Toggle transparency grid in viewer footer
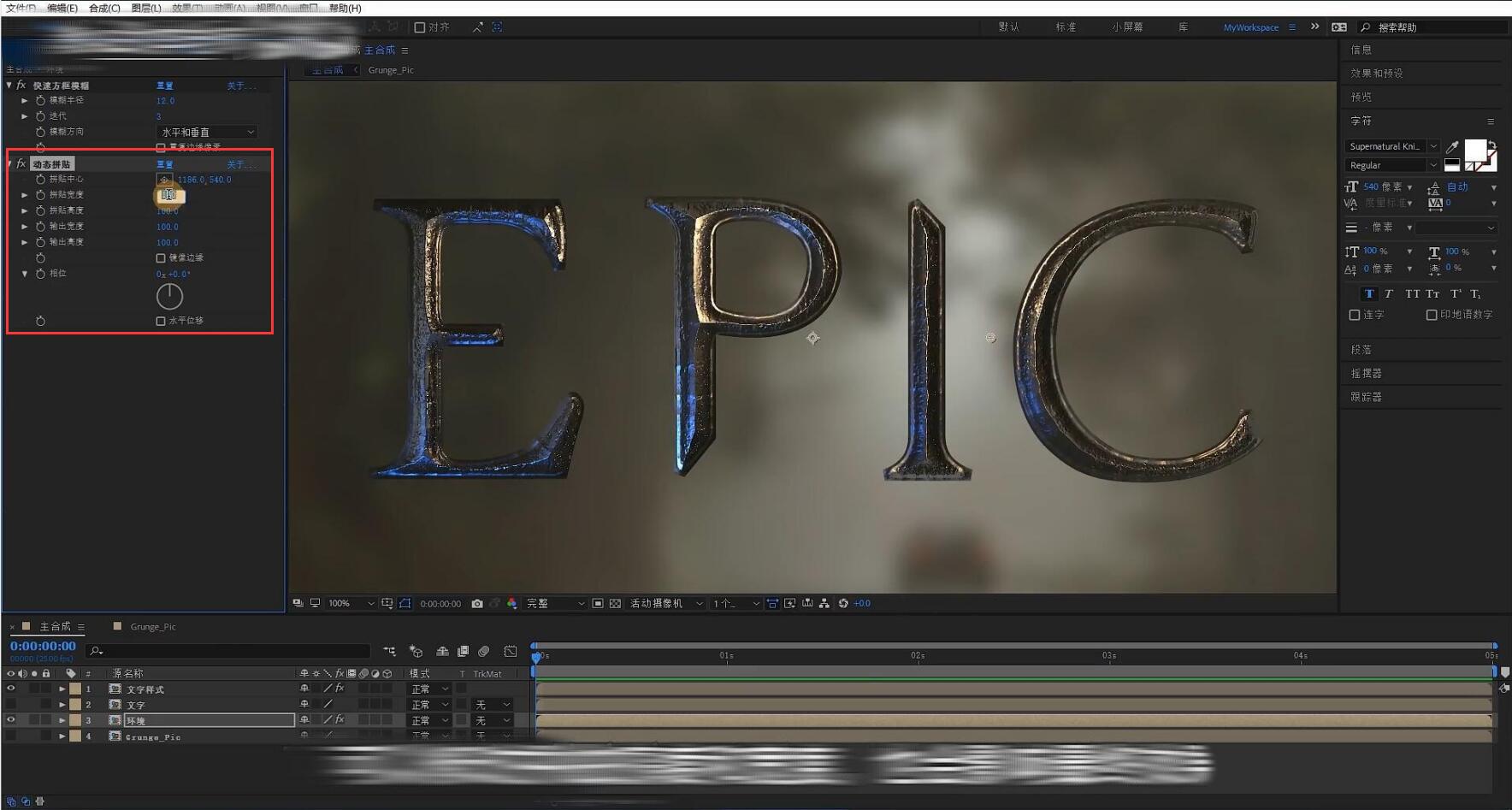 click(x=615, y=604)
